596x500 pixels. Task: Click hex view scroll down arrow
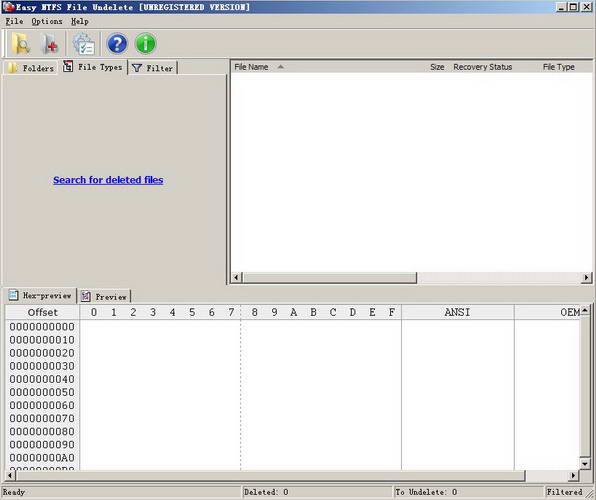click(585, 463)
